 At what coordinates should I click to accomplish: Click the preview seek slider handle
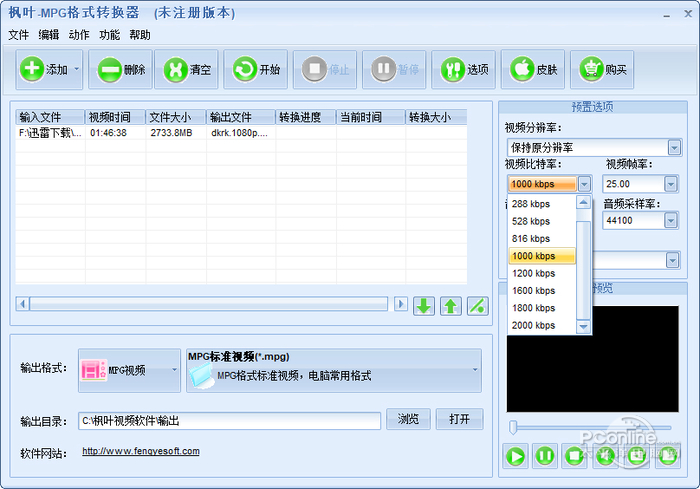pyautogui.click(x=513, y=427)
